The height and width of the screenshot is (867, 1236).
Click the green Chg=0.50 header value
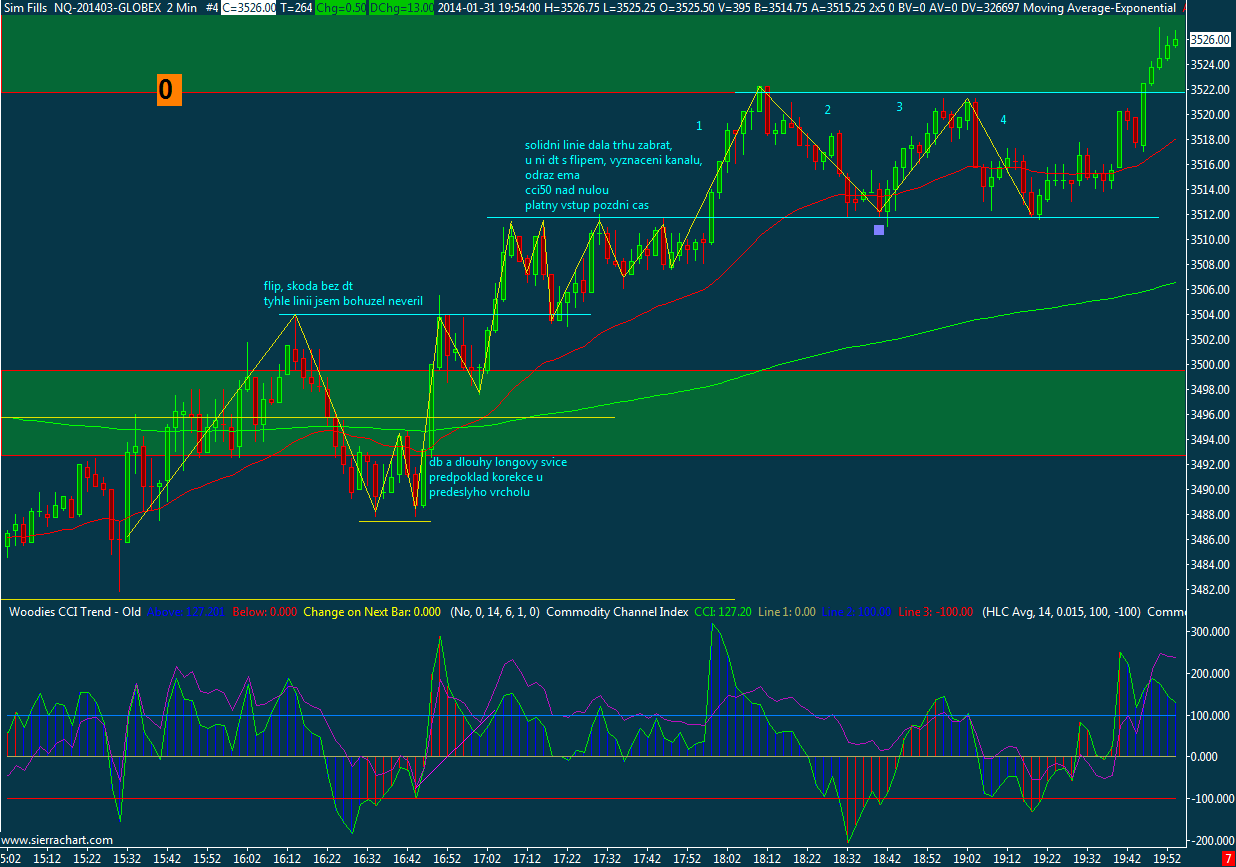(x=341, y=7)
